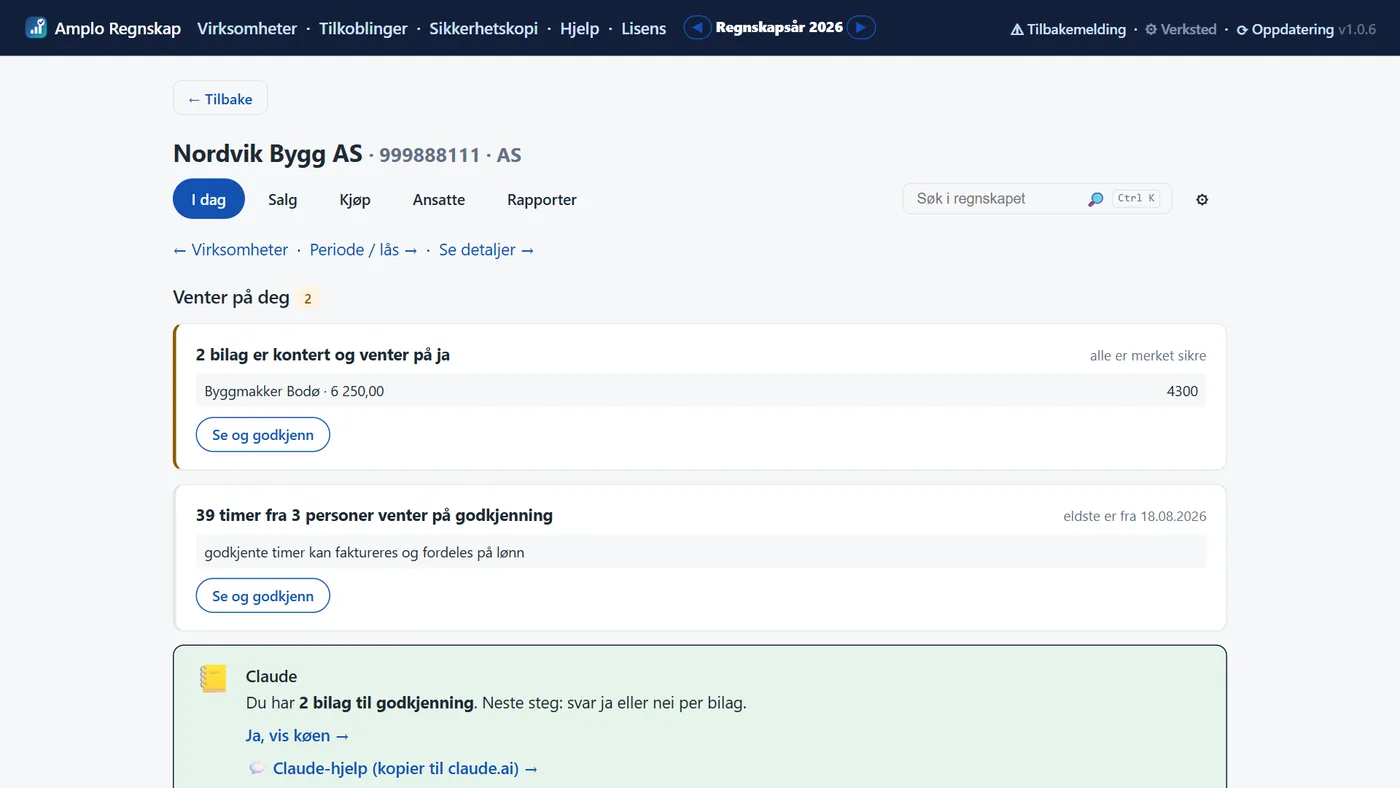Click 'alle er merket sikre' text
The height and width of the screenshot is (788, 1400).
(1148, 356)
